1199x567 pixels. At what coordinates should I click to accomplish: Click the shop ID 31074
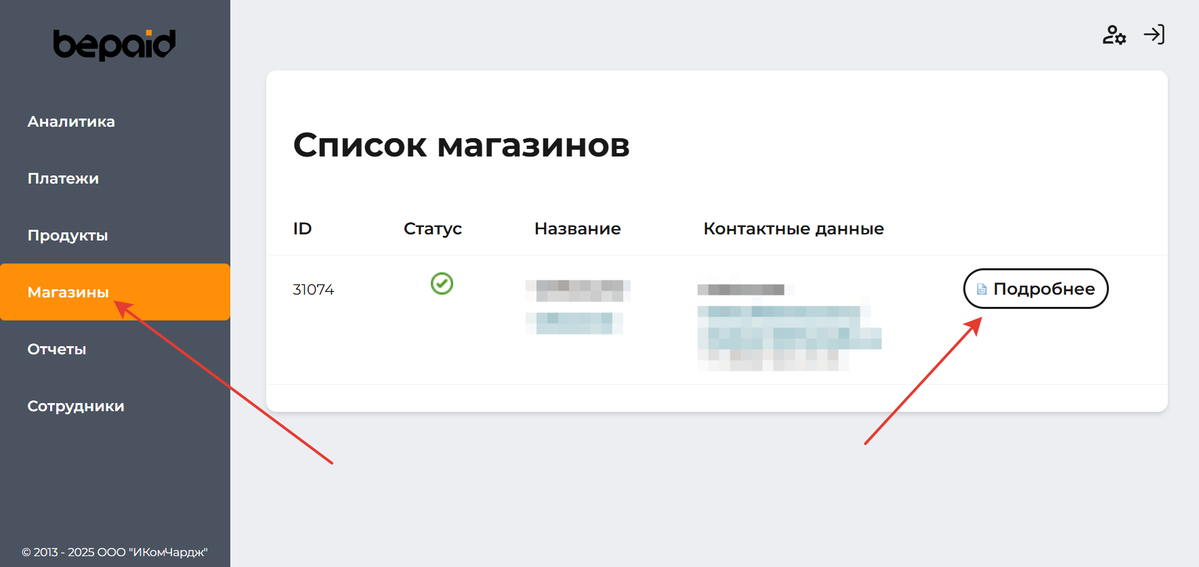click(314, 290)
